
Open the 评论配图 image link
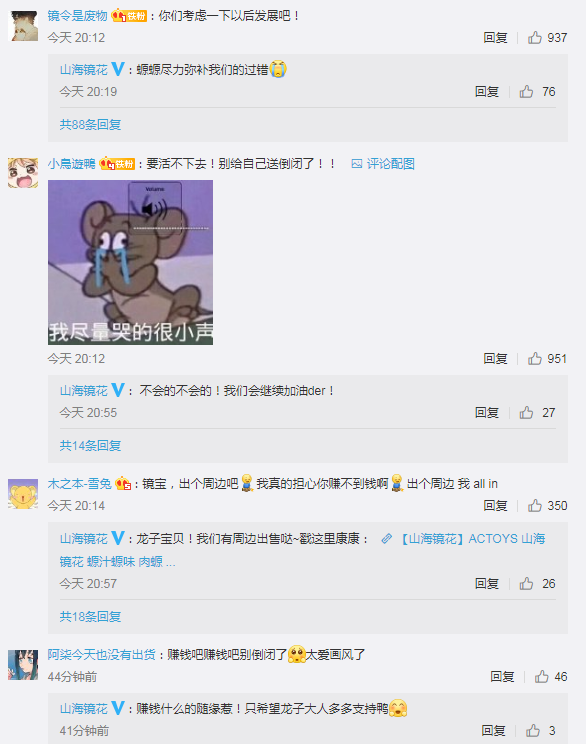point(383,164)
